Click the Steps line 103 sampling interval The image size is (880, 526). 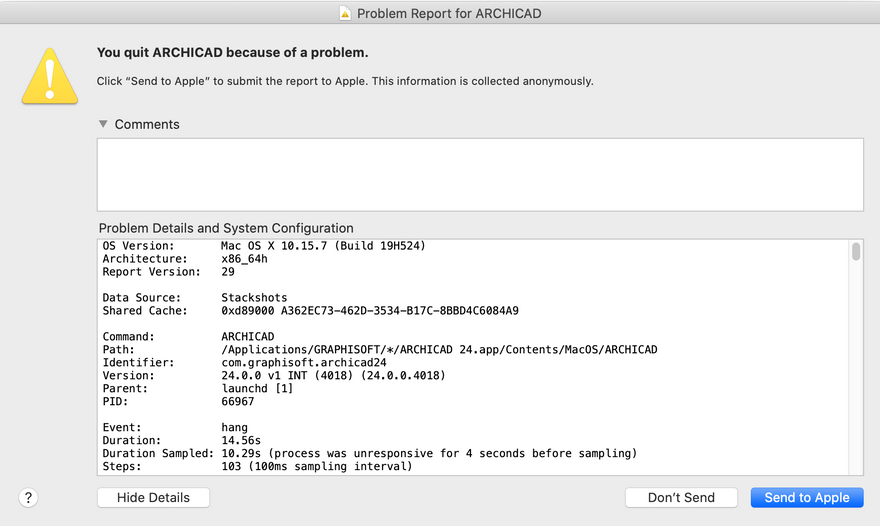[x=317, y=466]
